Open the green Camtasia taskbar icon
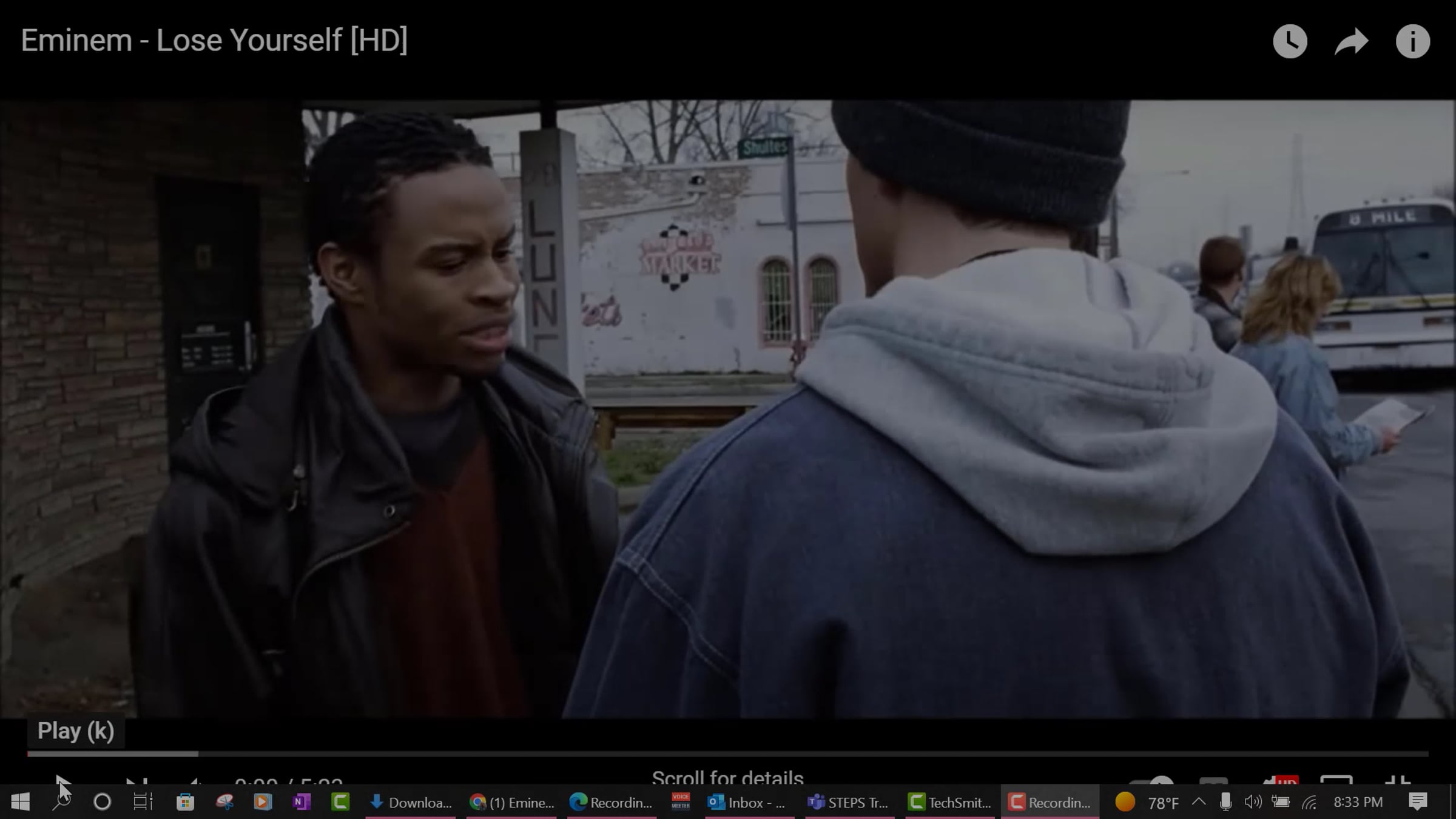This screenshot has height=819, width=1456. click(x=341, y=802)
